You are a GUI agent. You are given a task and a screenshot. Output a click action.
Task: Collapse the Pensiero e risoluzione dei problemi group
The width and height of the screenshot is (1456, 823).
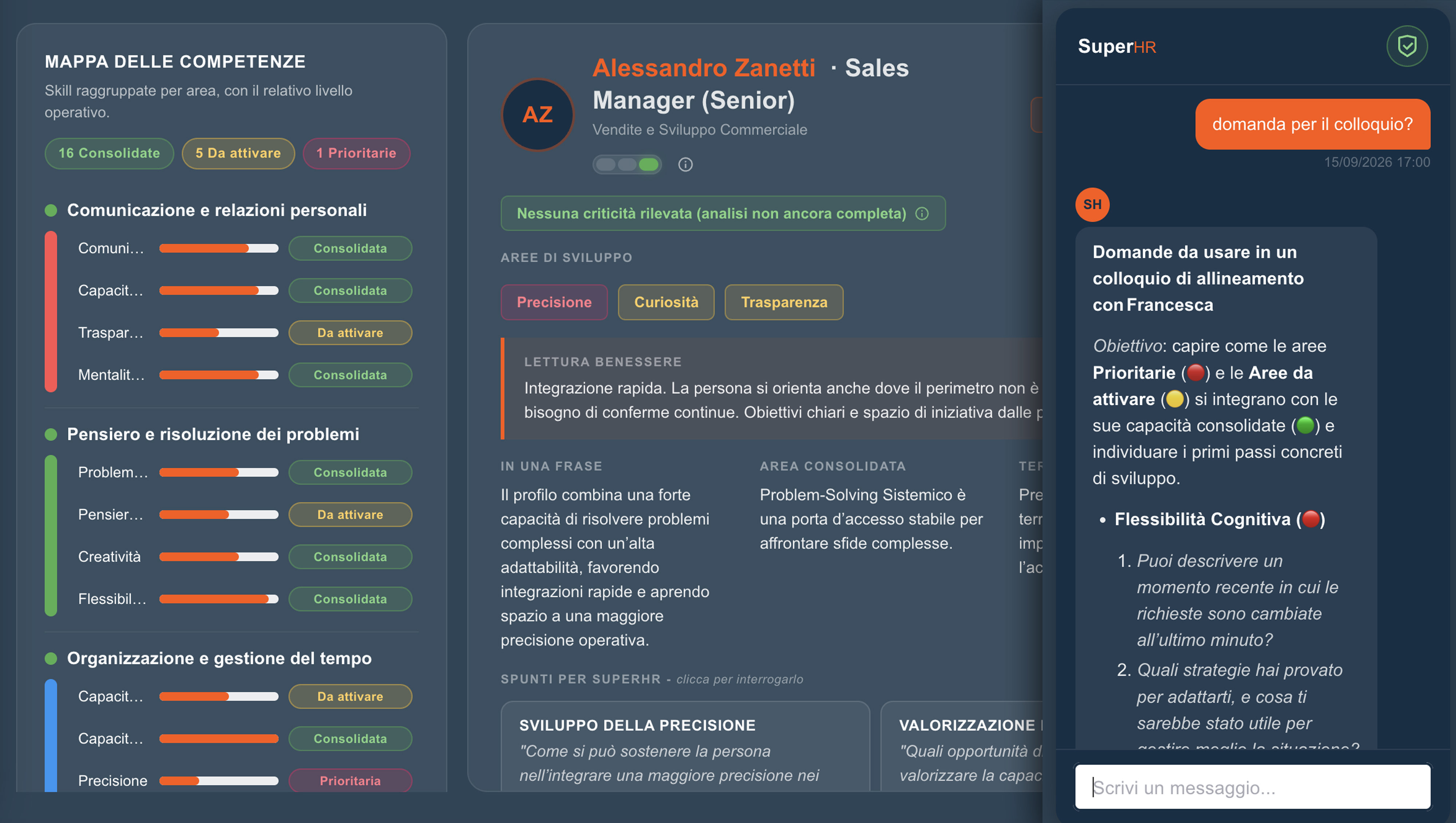click(x=213, y=434)
